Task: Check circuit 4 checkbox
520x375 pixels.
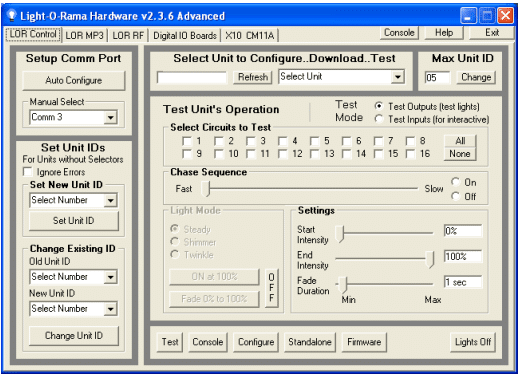Action: tap(283, 141)
